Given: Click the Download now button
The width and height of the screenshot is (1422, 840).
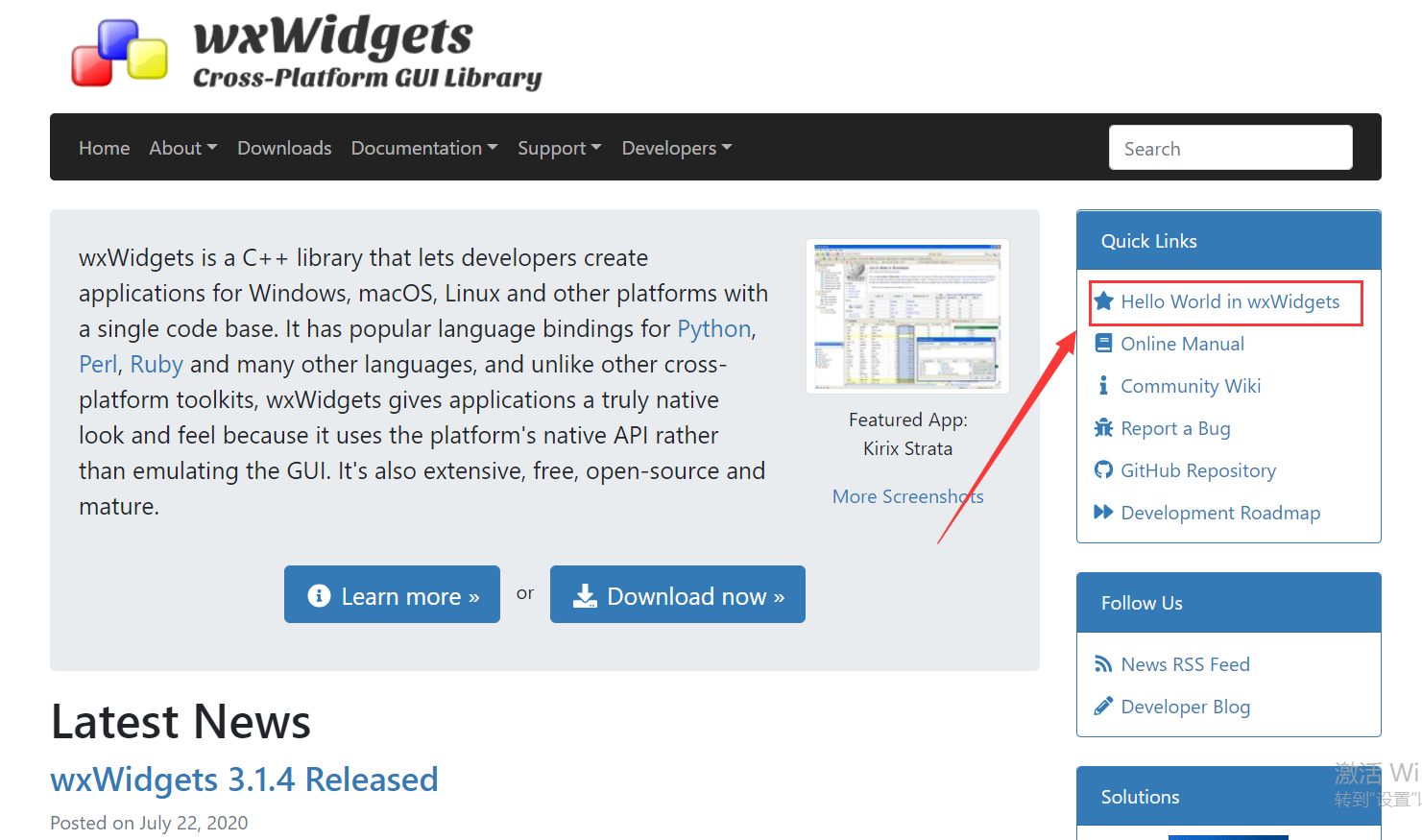Looking at the screenshot, I should coord(678,594).
